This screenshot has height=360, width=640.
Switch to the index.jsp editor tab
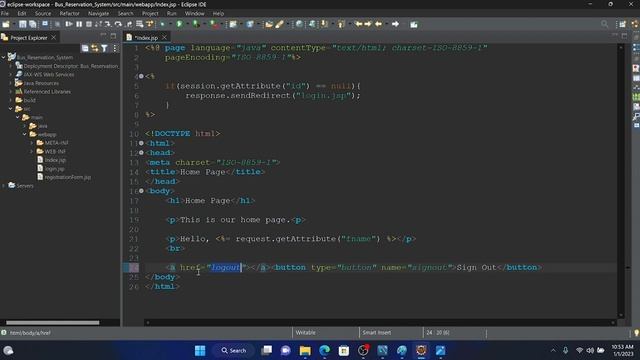tap(146, 38)
